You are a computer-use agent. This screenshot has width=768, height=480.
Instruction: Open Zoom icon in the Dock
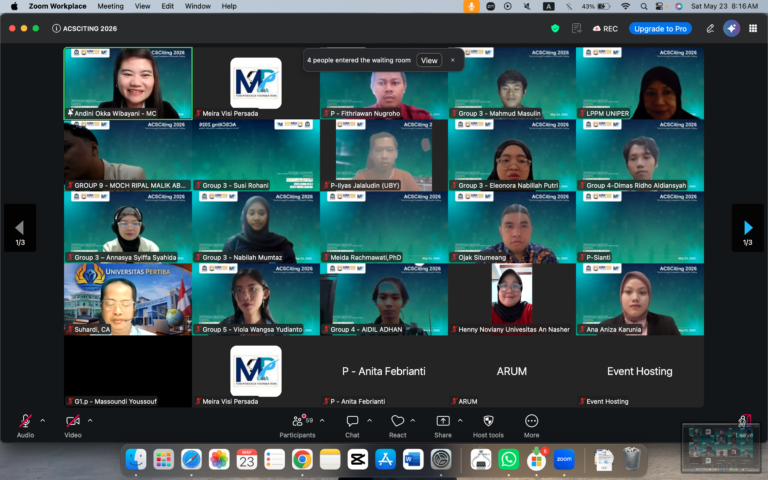[x=564, y=459]
